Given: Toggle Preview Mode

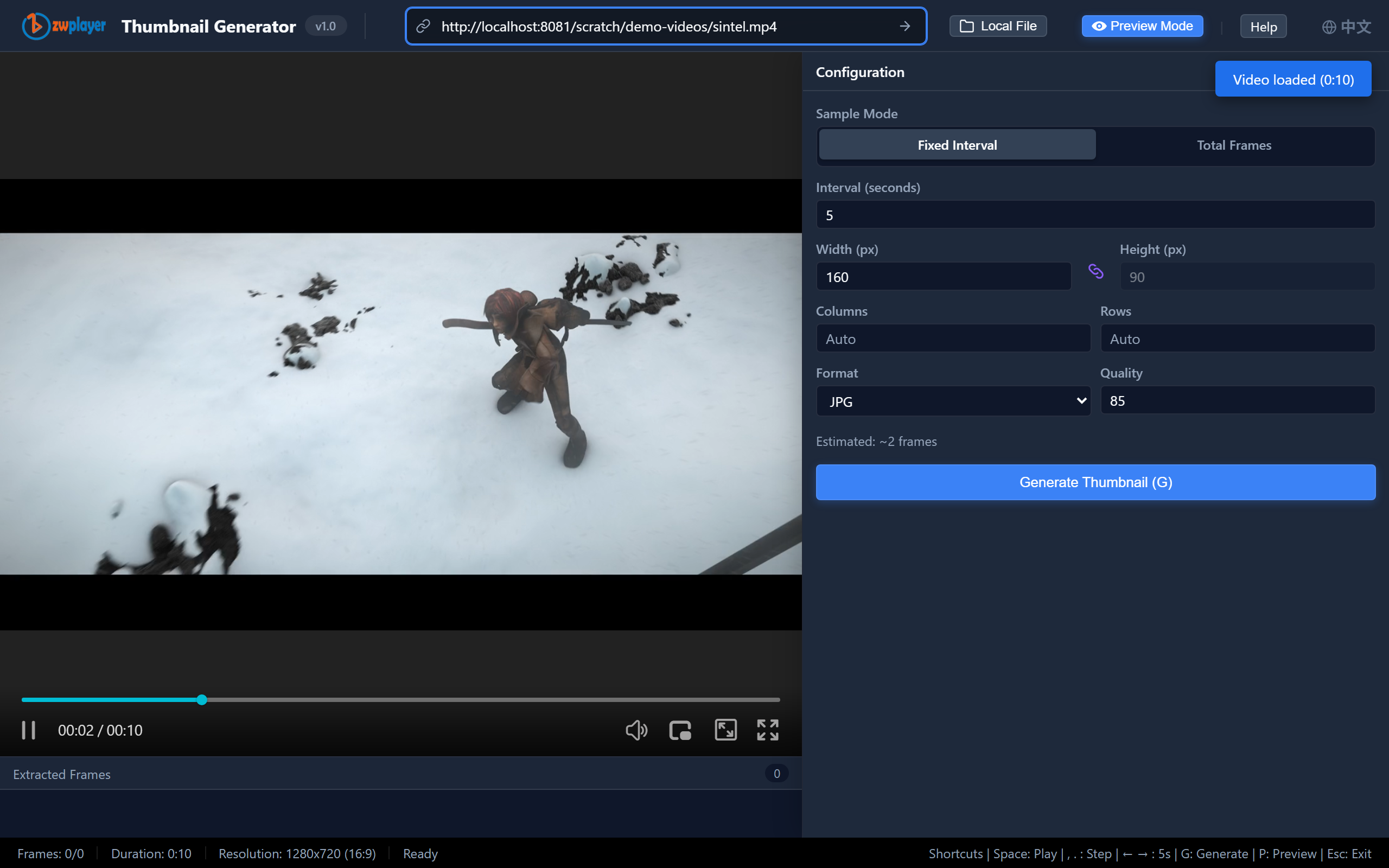Looking at the screenshot, I should pos(1142,26).
